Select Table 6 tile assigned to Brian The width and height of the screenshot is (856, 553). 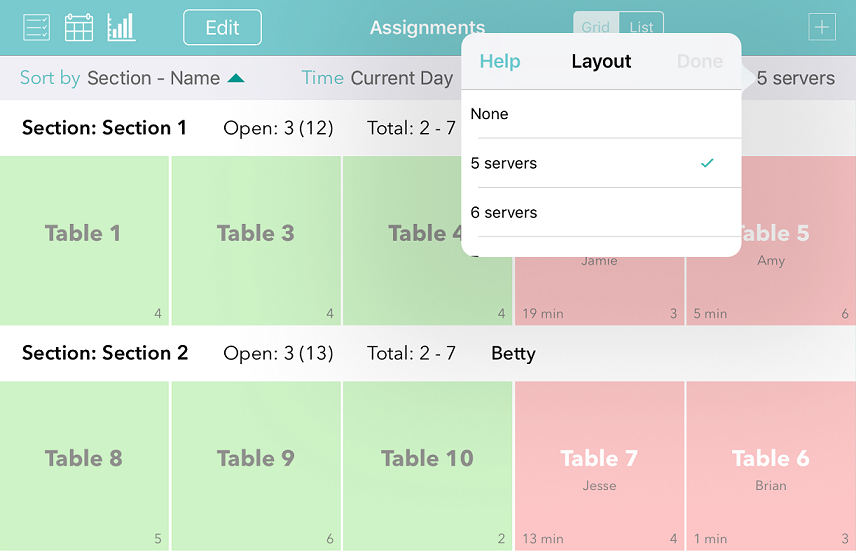tap(771, 466)
